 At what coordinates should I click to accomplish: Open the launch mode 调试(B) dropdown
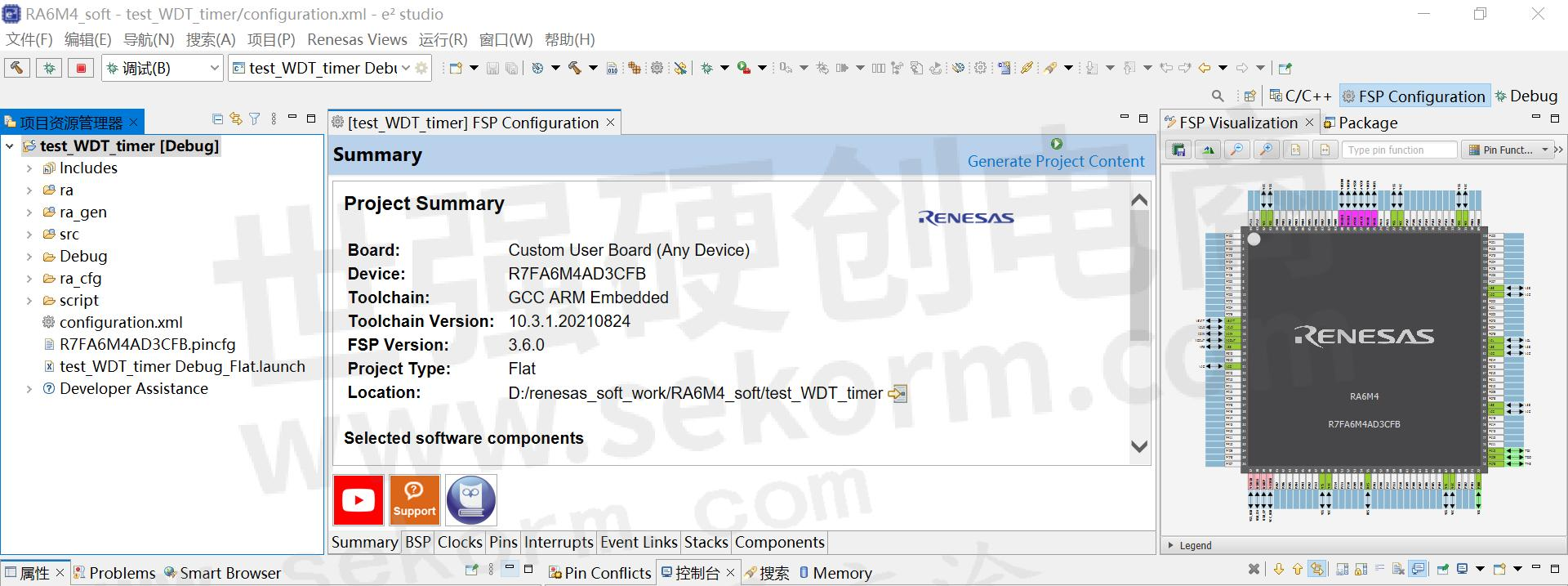tap(215, 69)
